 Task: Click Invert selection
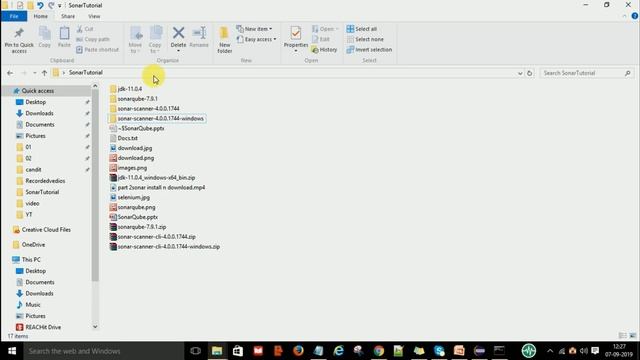click(369, 50)
